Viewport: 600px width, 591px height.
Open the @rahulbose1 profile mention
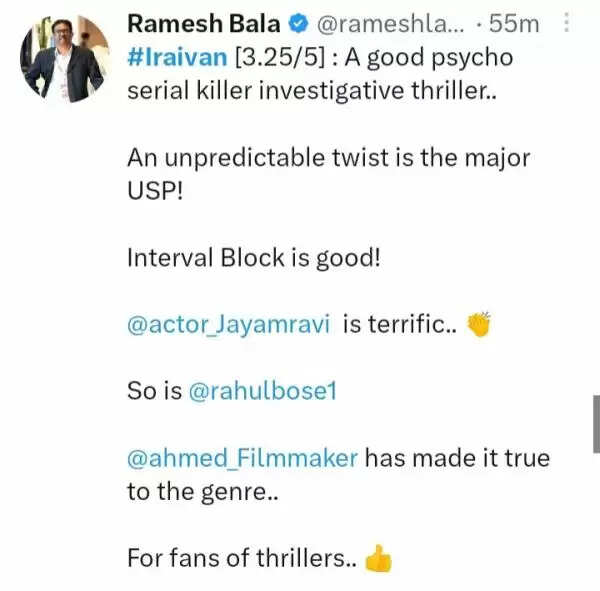(x=262, y=391)
